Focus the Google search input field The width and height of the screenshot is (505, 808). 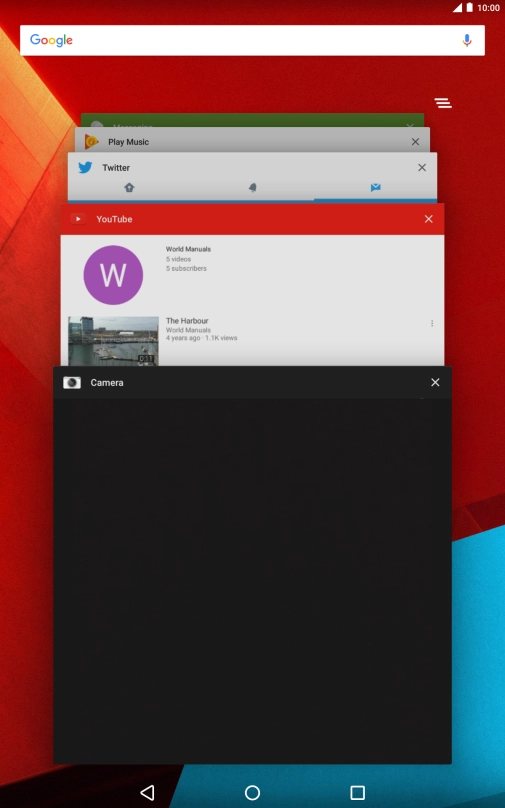pyautogui.click(x=252, y=40)
